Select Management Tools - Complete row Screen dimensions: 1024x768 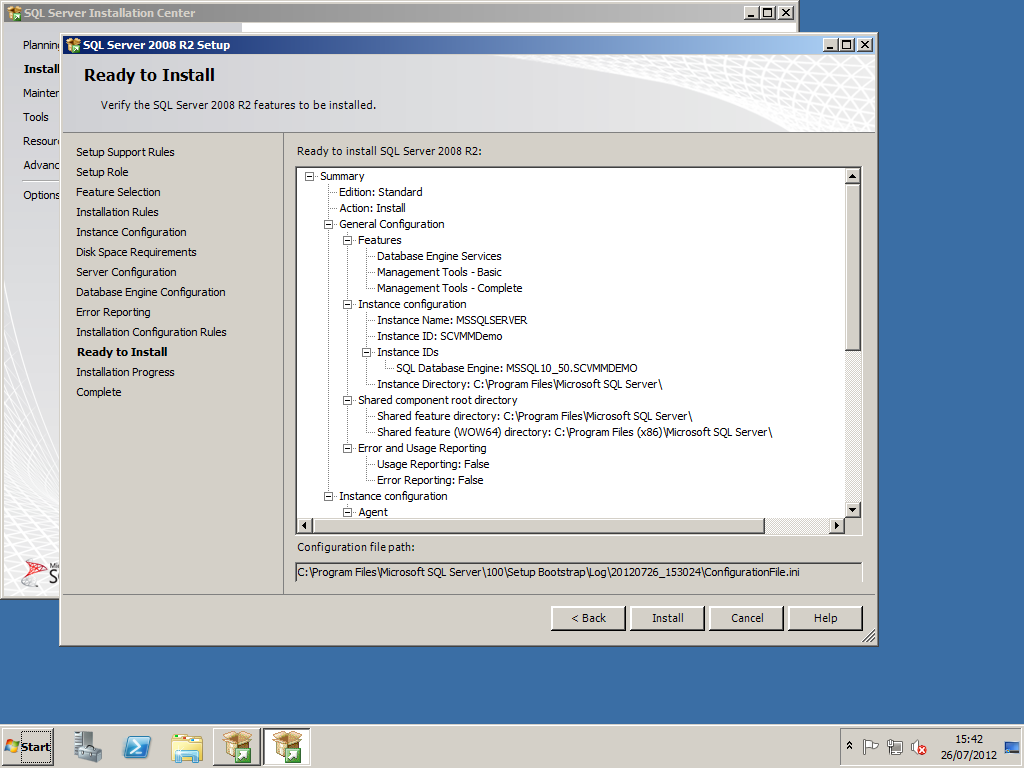point(449,288)
